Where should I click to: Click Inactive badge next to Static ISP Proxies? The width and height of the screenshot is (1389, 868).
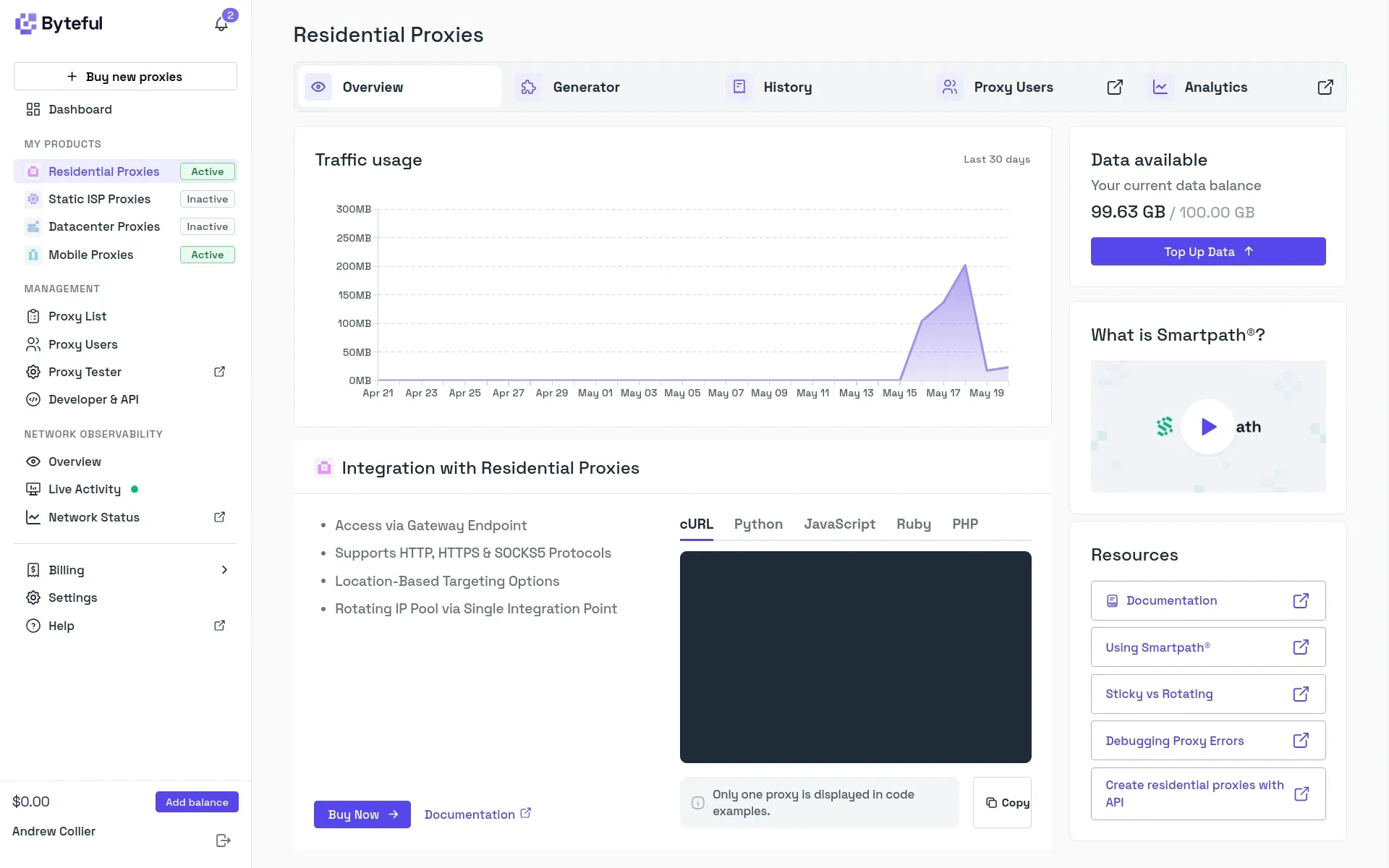[208, 199]
